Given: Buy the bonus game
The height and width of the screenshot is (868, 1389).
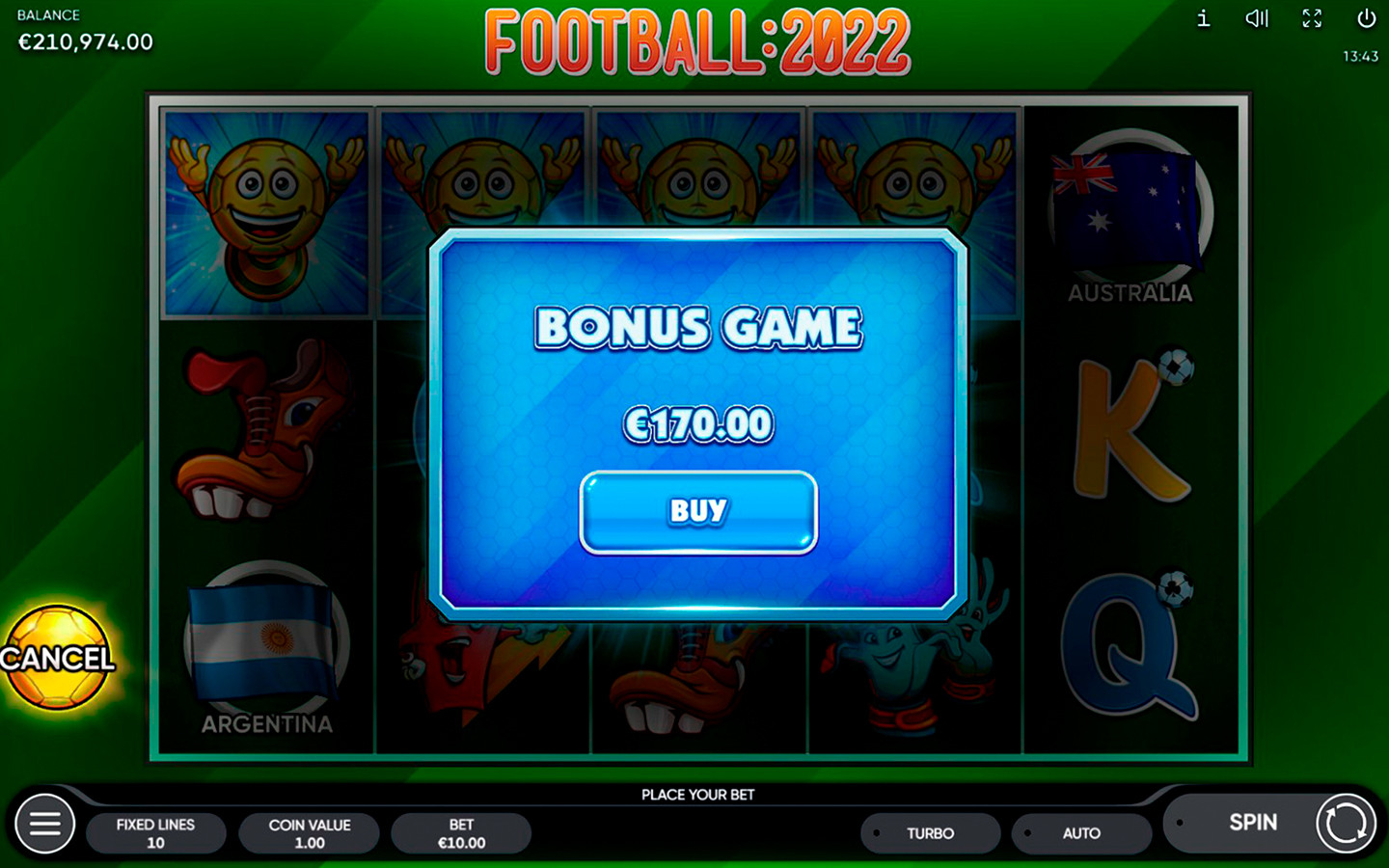Looking at the screenshot, I should 698,512.
